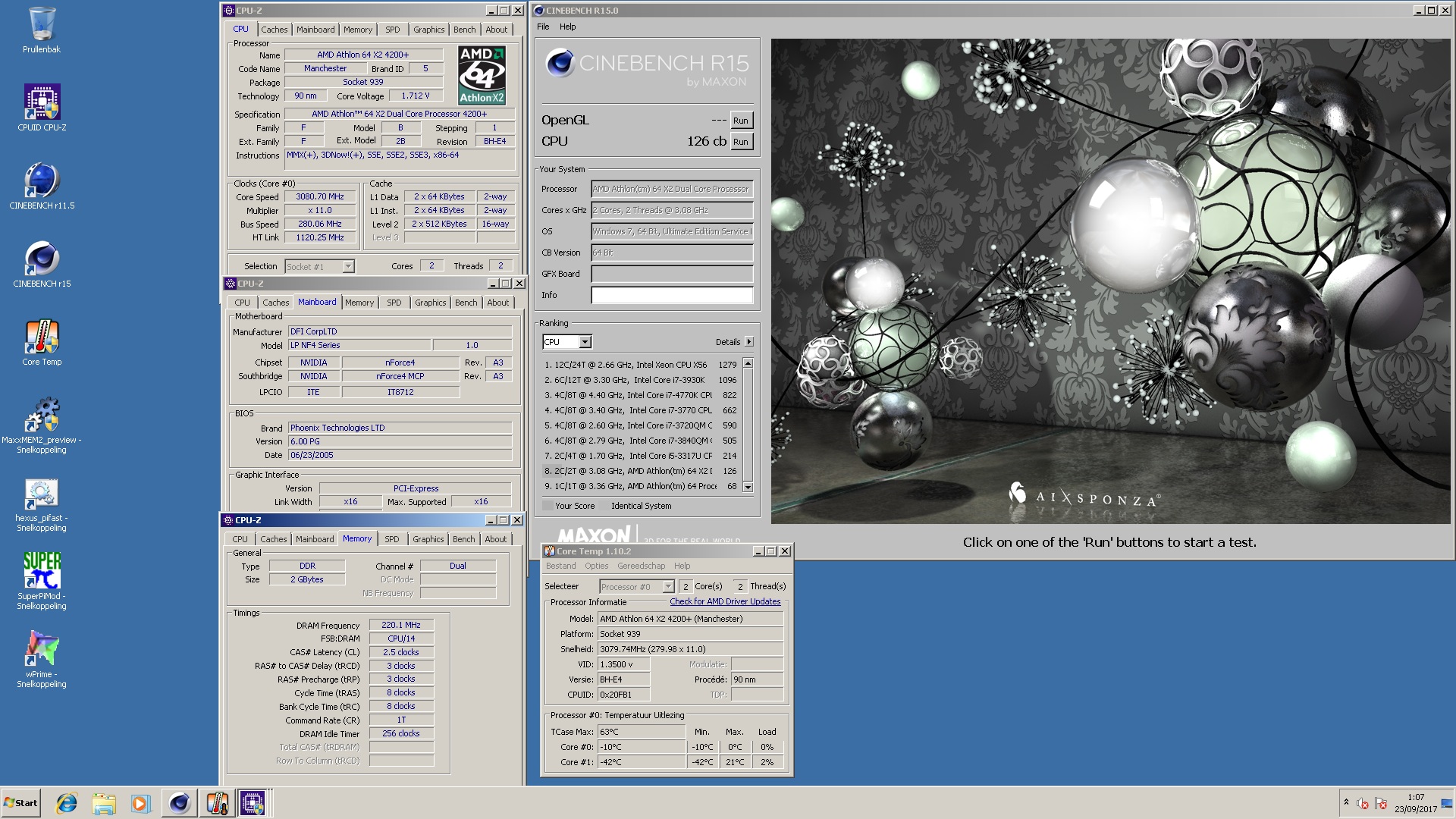Click the volume muted tray icon
Image resolution: width=1456 pixels, height=819 pixels.
click(x=1363, y=803)
